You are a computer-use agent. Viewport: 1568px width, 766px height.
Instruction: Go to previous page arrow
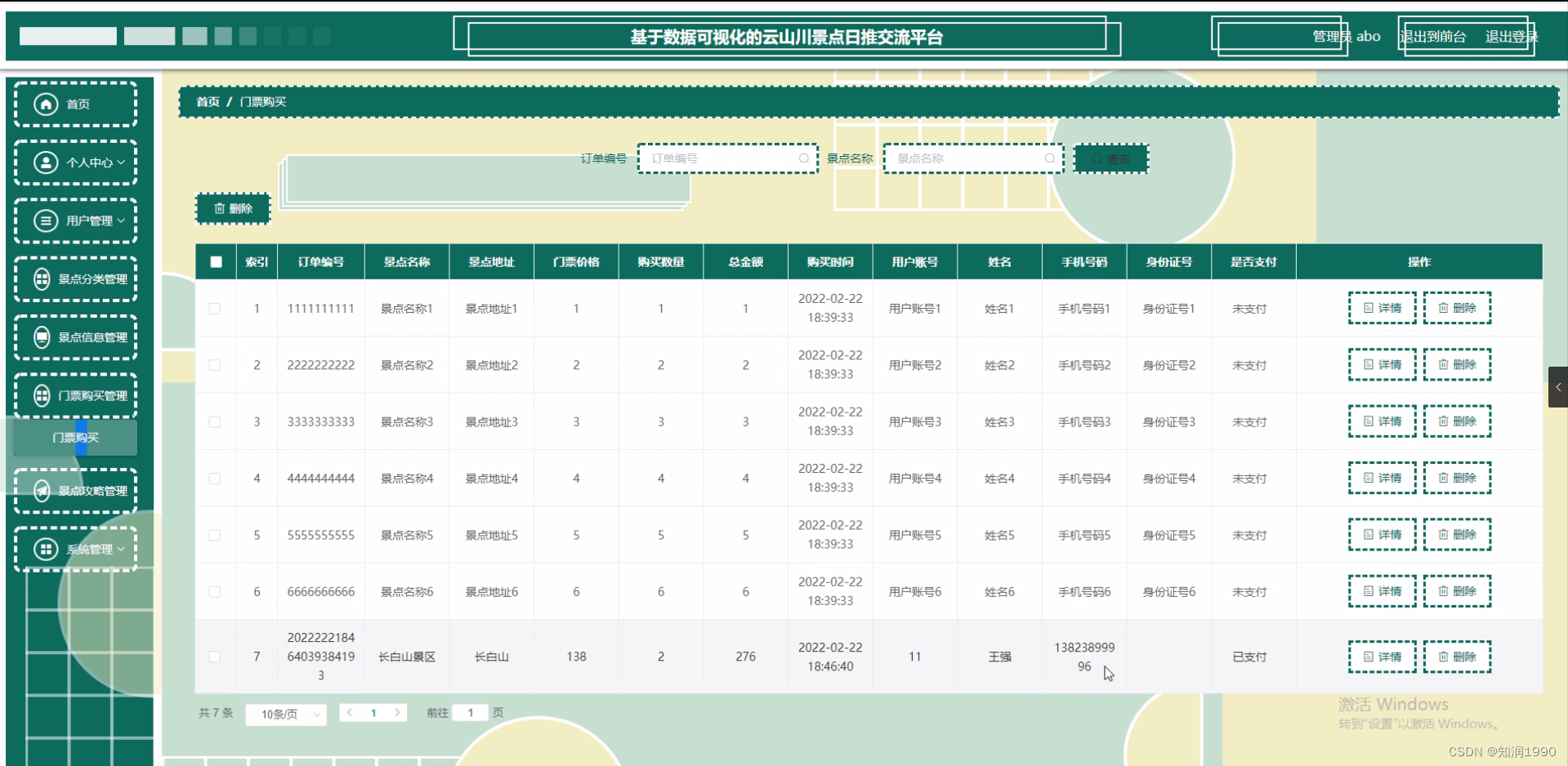350,713
